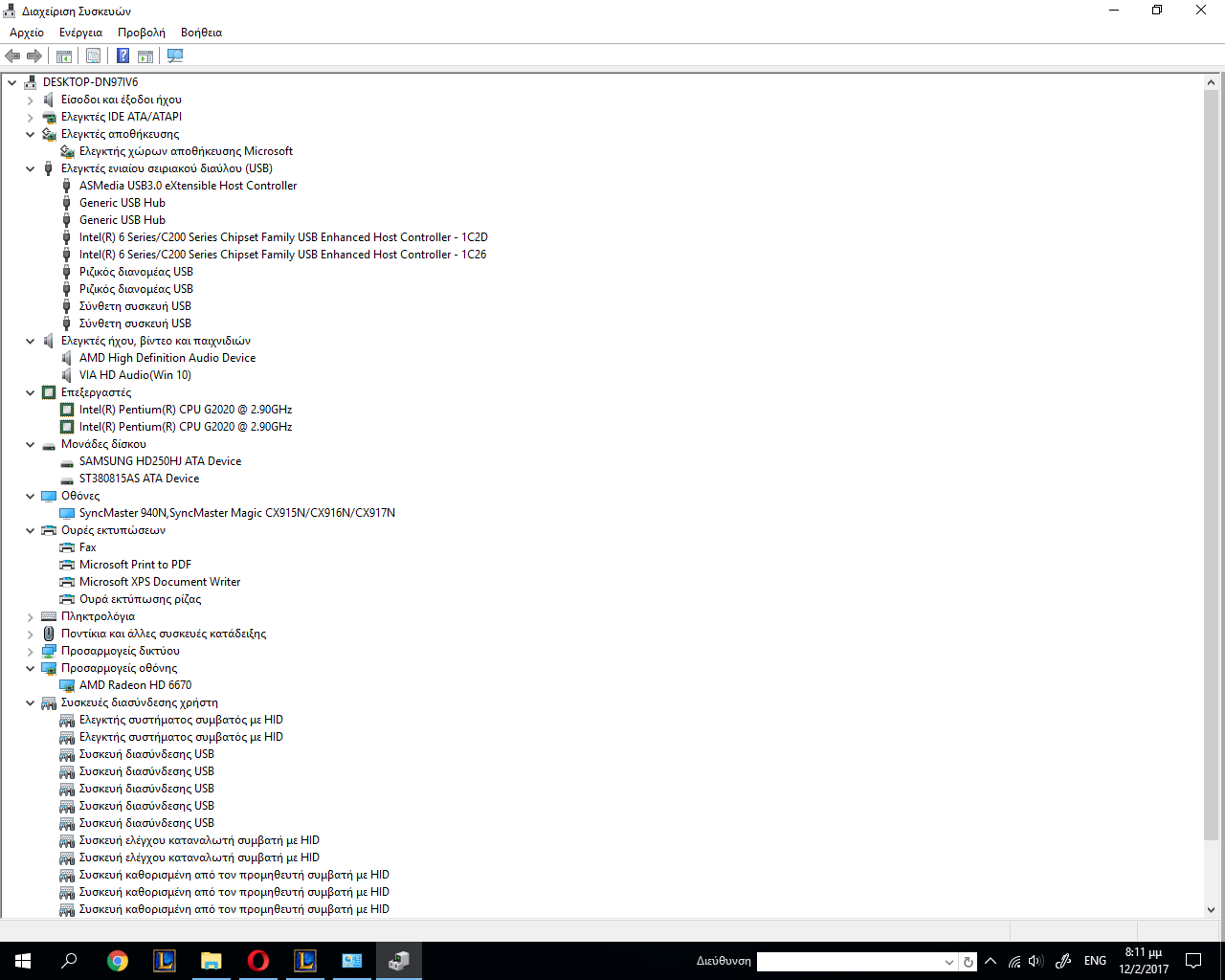Open Opera browser from the taskbar
1225x980 pixels.
pos(258,961)
